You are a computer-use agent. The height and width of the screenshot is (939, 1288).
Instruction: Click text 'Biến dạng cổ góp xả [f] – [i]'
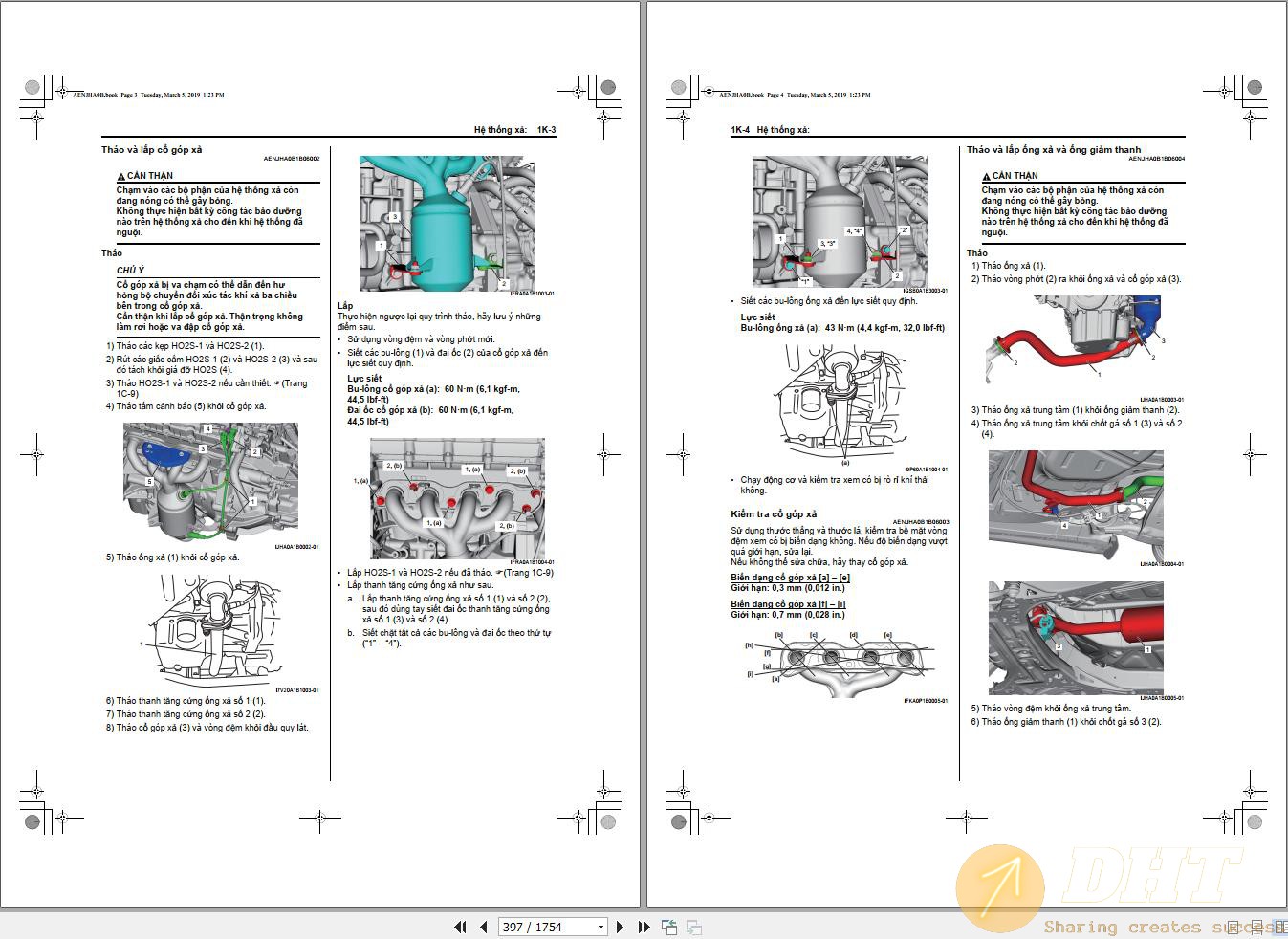(788, 604)
